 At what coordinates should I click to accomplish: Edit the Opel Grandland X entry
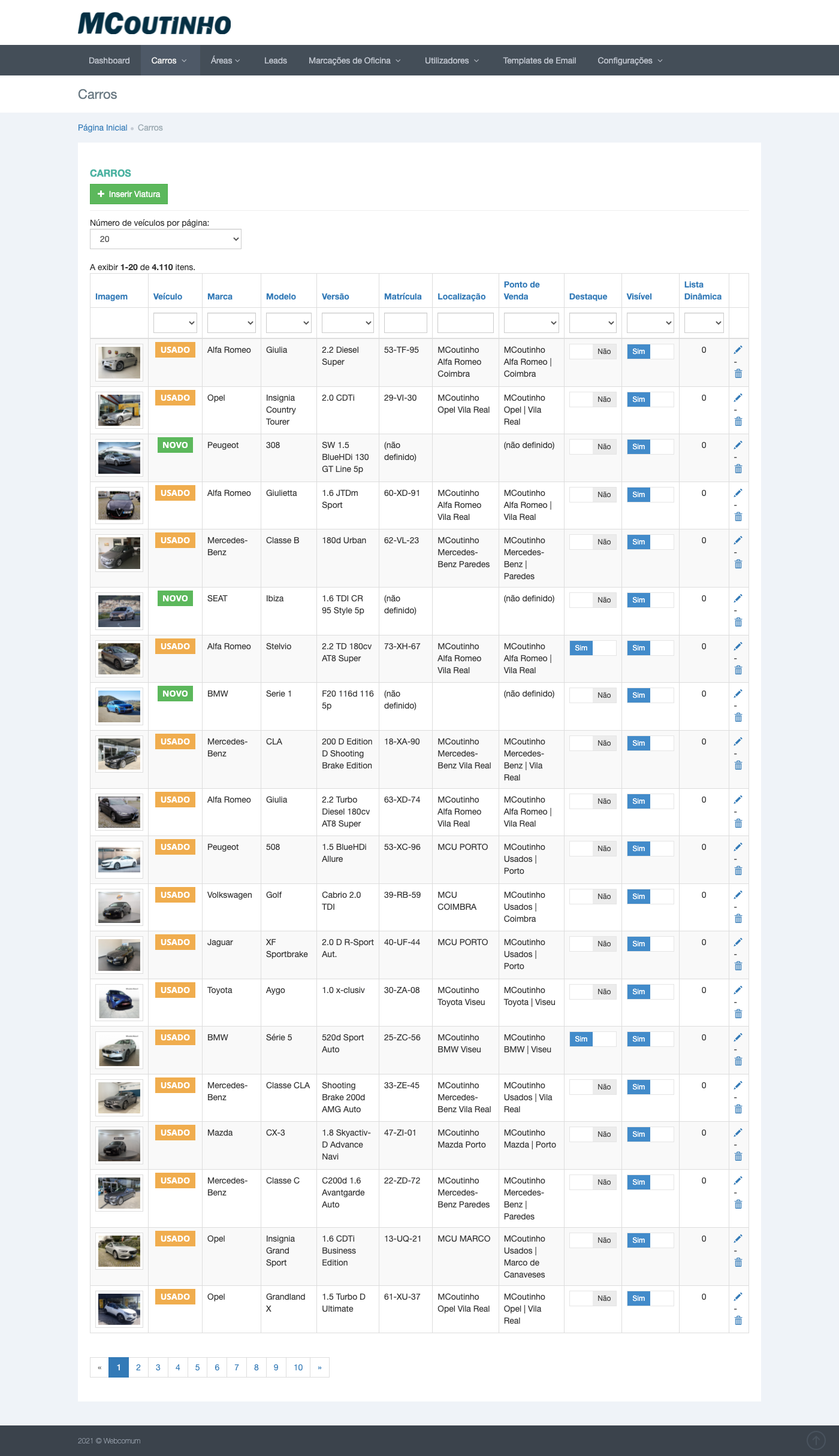pyautogui.click(x=738, y=1297)
